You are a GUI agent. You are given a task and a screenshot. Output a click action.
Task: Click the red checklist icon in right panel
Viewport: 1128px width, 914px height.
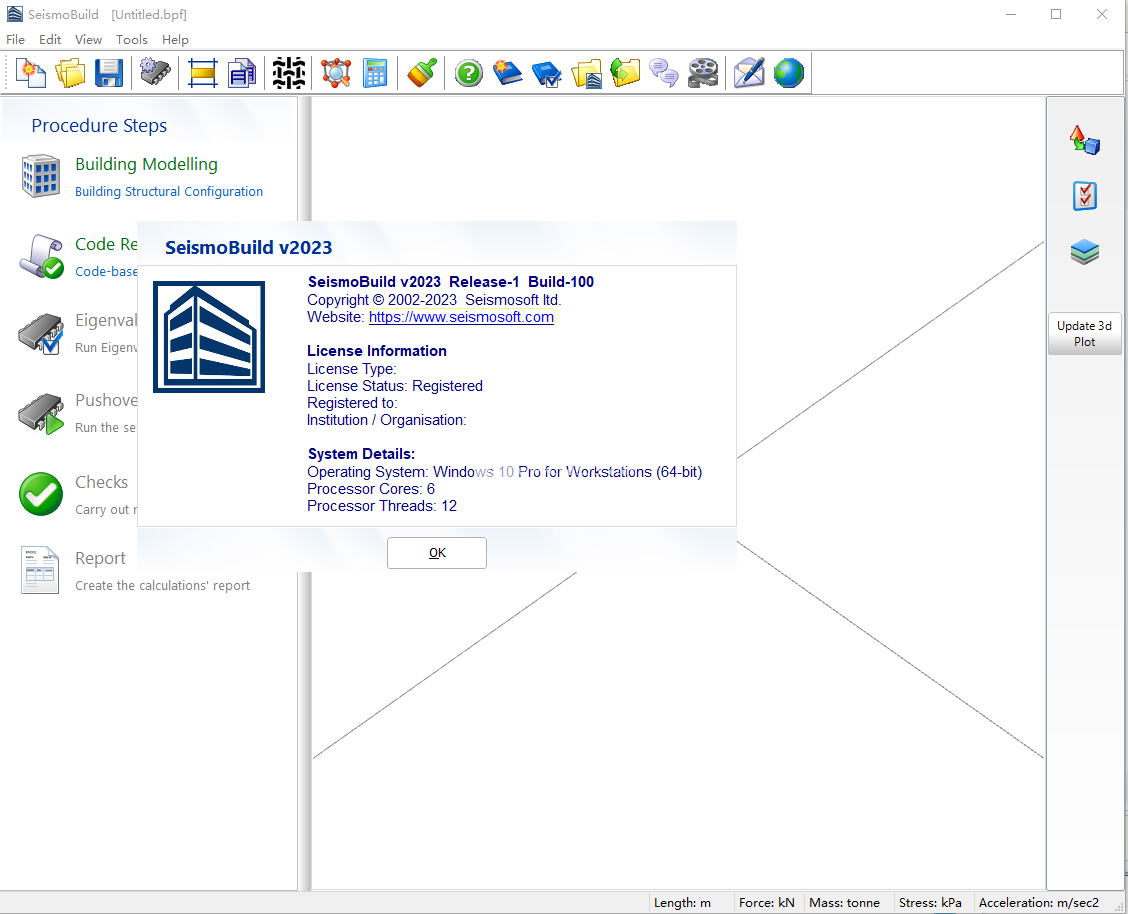click(1084, 196)
